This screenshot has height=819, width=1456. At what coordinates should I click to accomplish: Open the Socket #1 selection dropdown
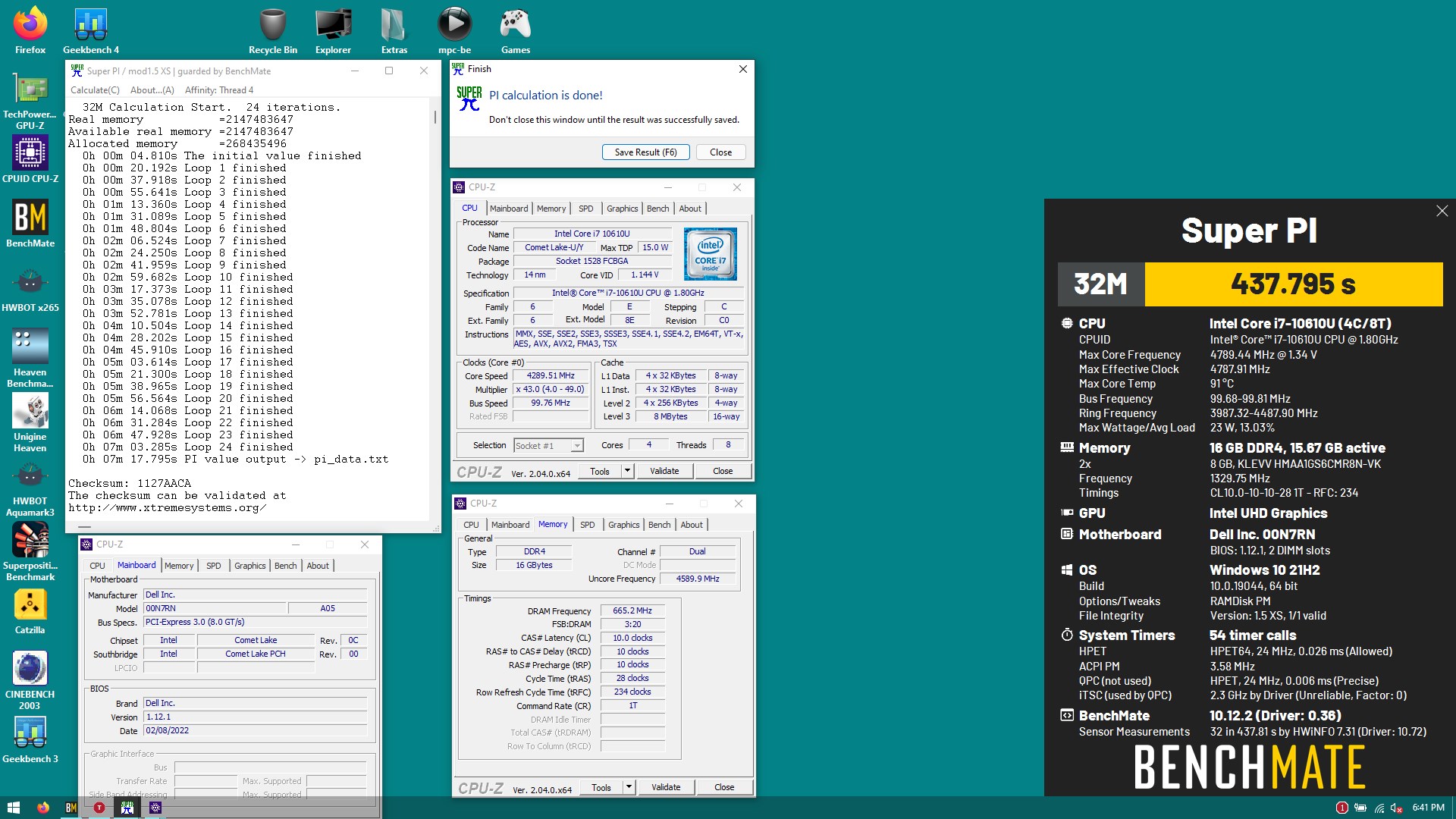click(548, 446)
